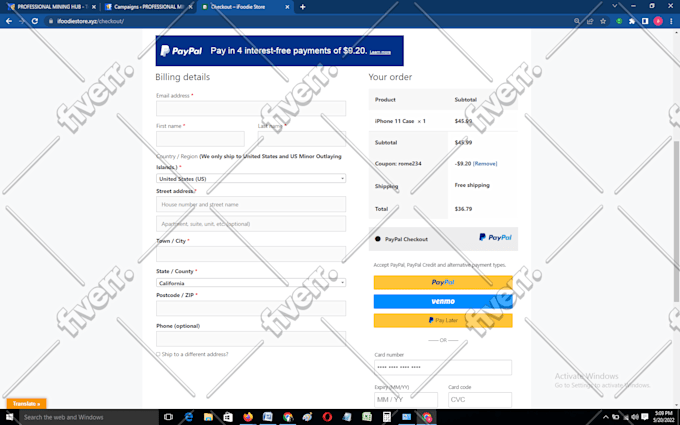Focus the Phone (optional) field

251,339
